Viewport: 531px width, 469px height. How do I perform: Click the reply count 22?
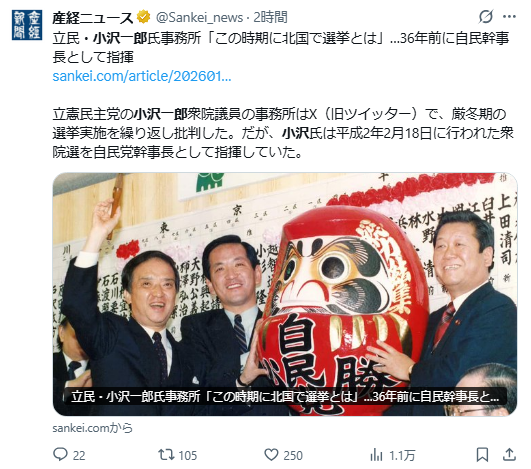point(79,455)
